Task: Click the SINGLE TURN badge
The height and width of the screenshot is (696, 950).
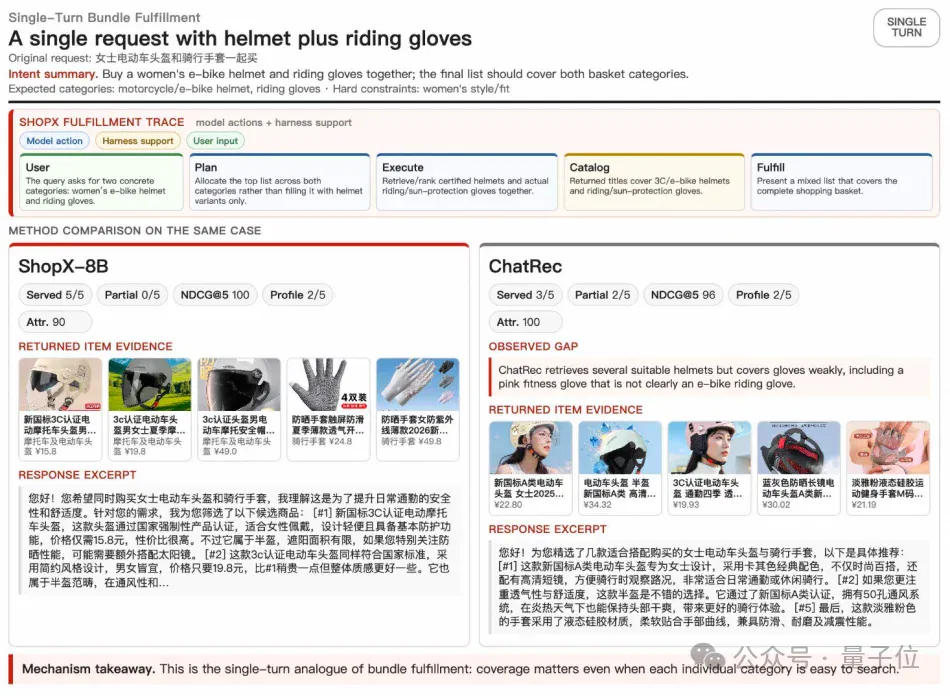Action: (x=906, y=28)
